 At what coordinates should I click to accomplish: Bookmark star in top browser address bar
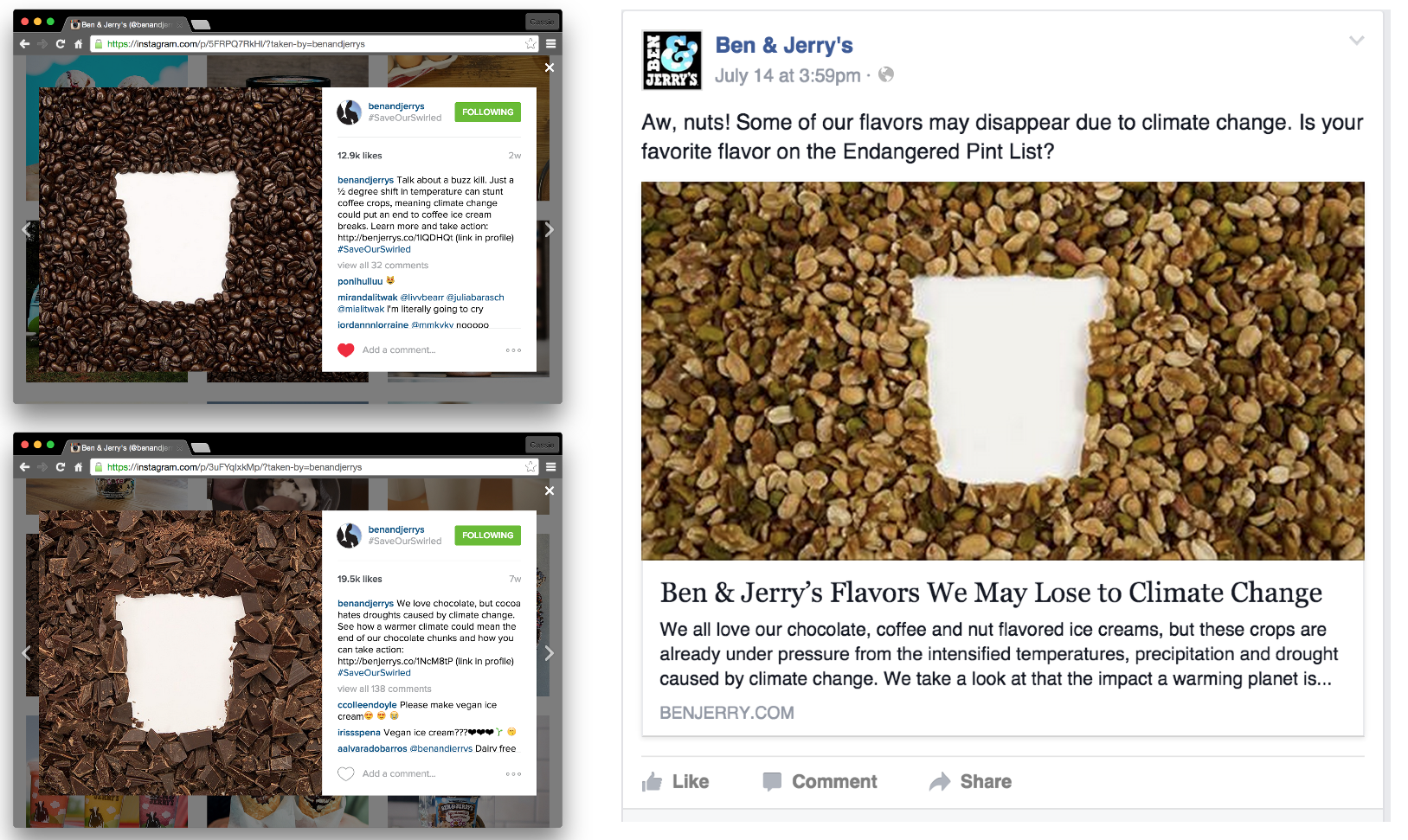(x=530, y=44)
